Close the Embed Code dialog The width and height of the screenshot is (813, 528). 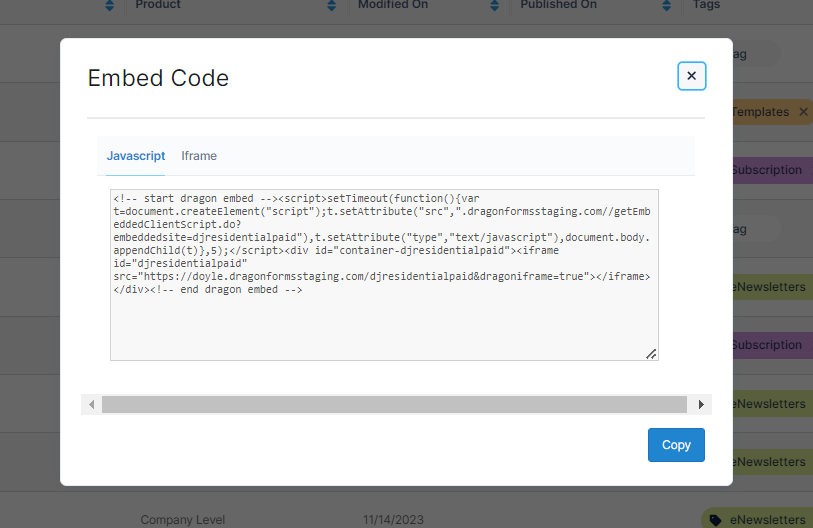pyautogui.click(x=691, y=76)
